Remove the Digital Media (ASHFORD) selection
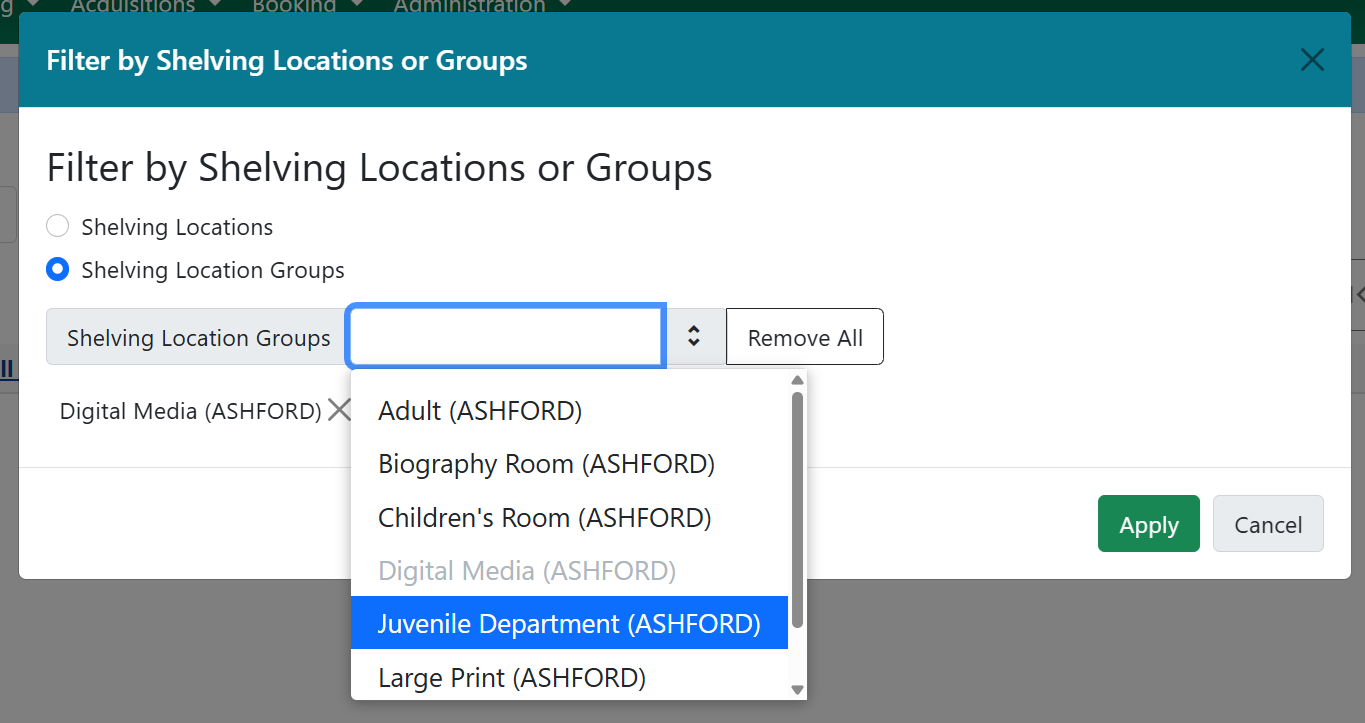Screen dimensions: 1365x723 click(340, 410)
